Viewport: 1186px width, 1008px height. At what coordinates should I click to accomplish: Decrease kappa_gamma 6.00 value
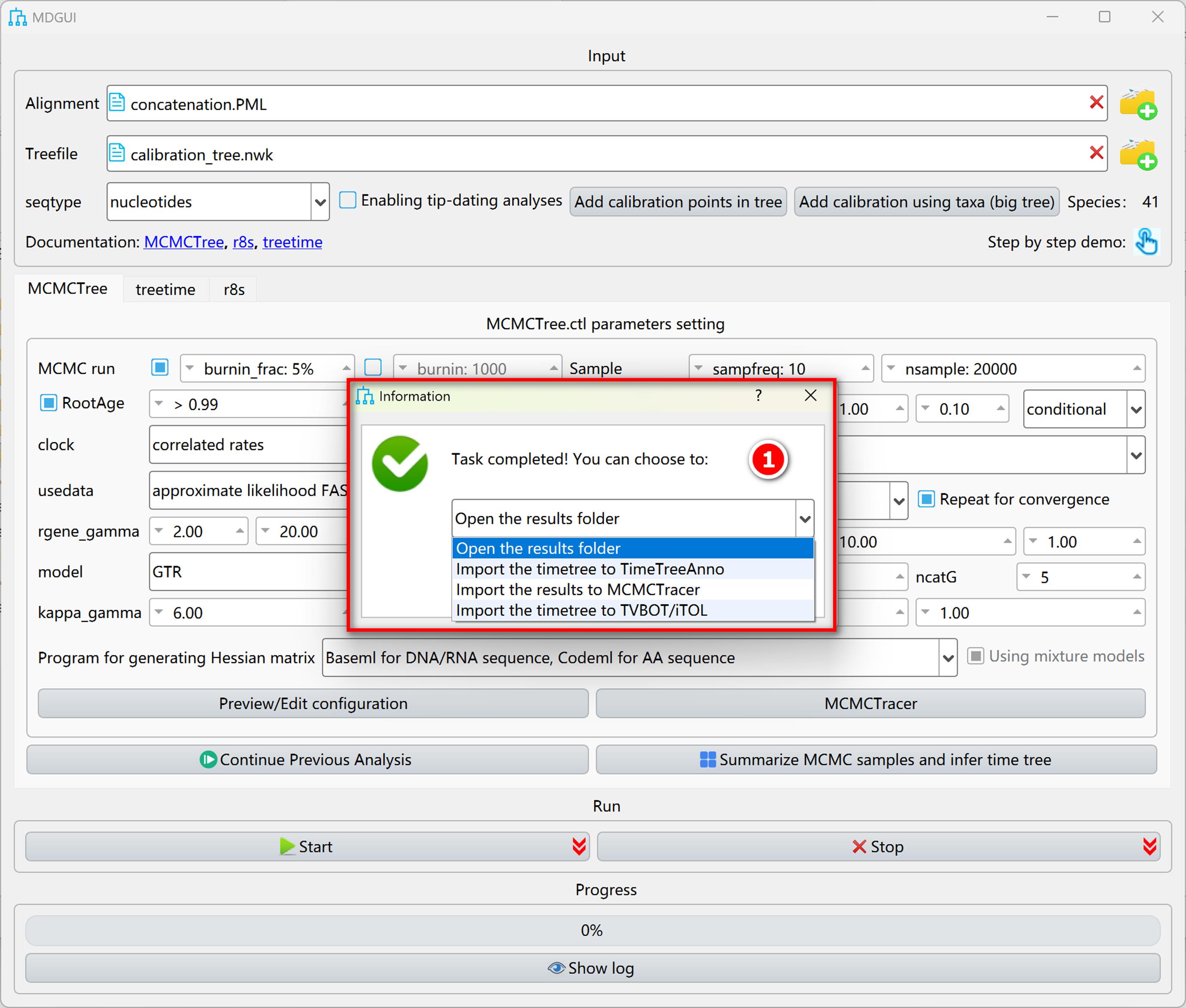[159, 612]
